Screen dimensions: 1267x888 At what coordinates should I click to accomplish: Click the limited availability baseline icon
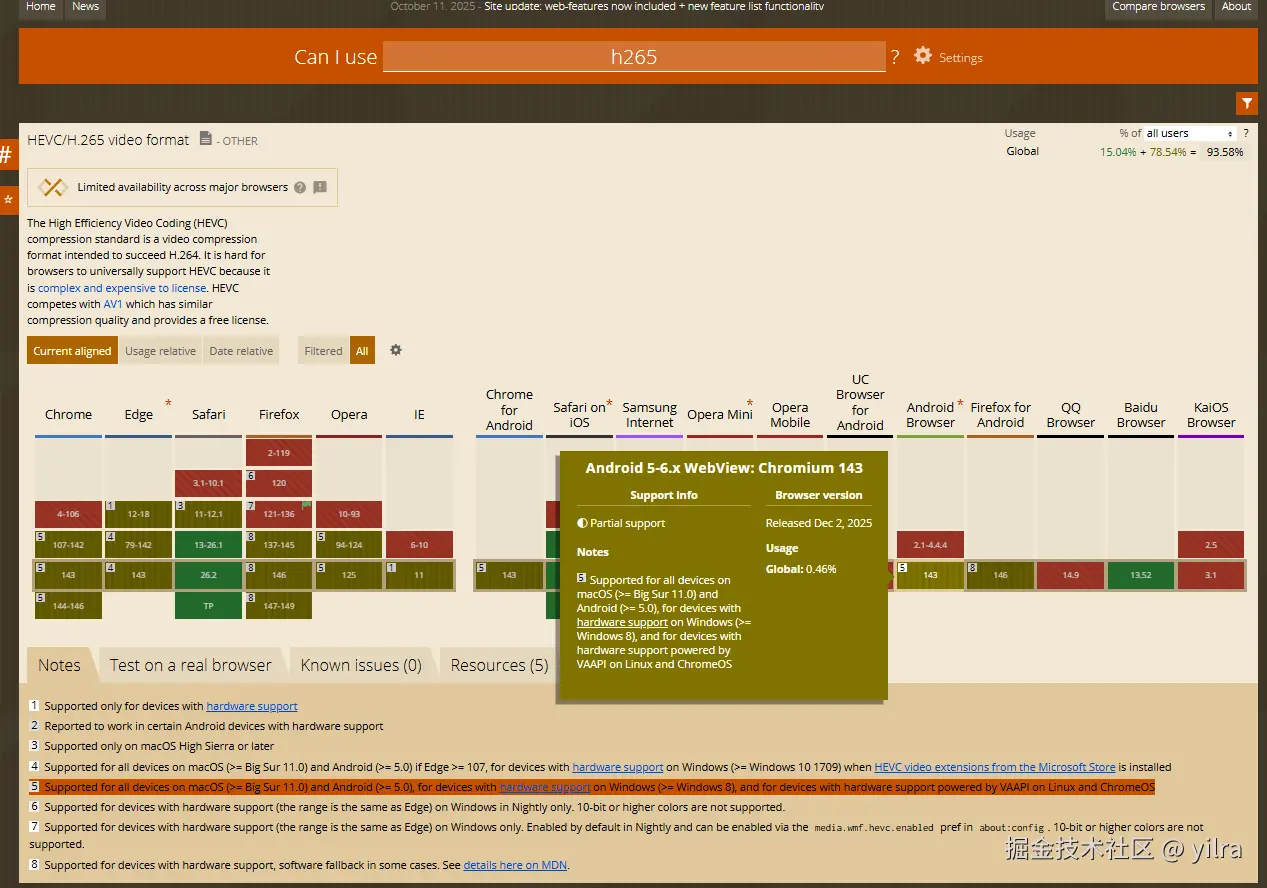[x=53, y=187]
